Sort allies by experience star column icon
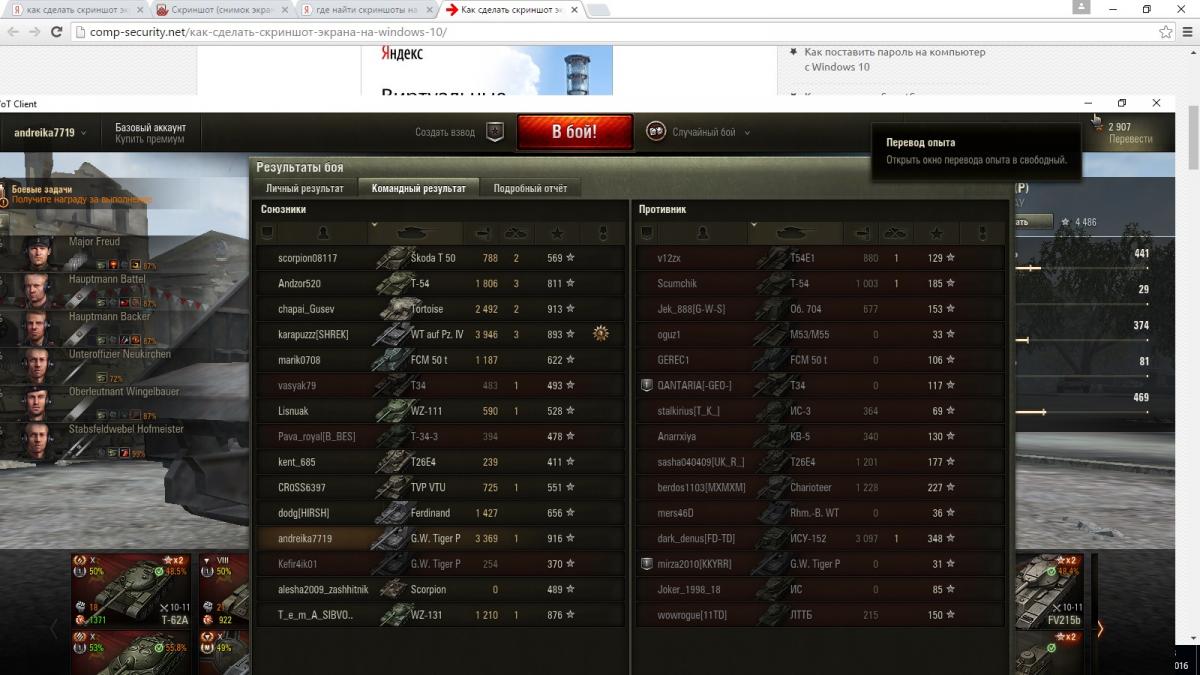1200x675 pixels. pyautogui.click(x=556, y=233)
